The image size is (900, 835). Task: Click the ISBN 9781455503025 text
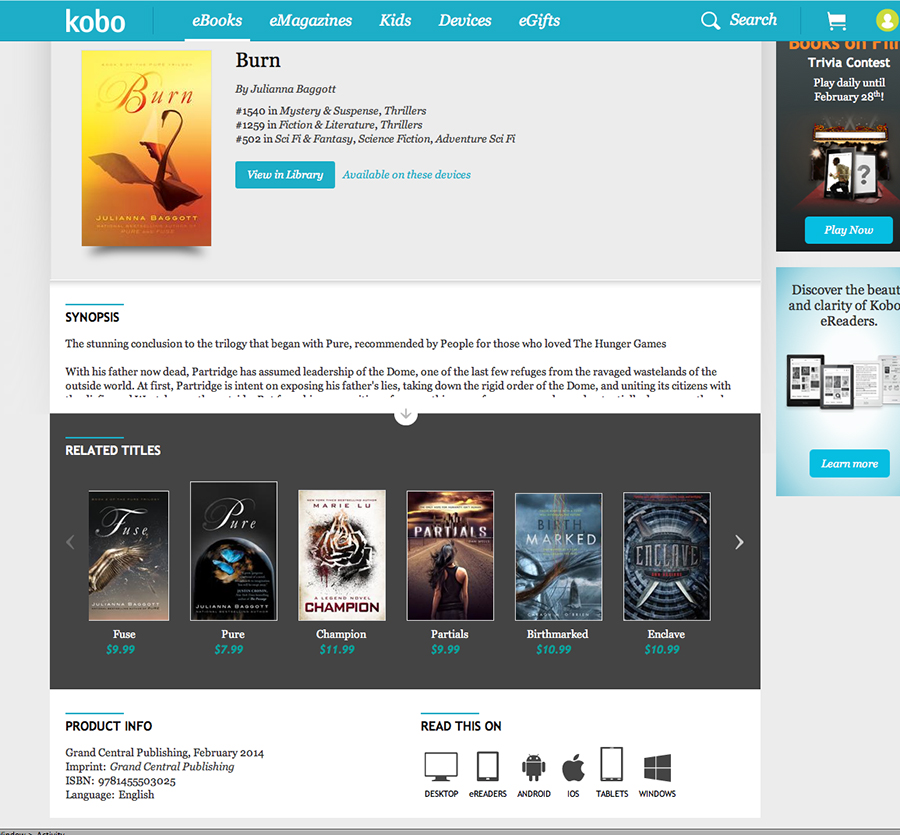[x=121, y=781]
